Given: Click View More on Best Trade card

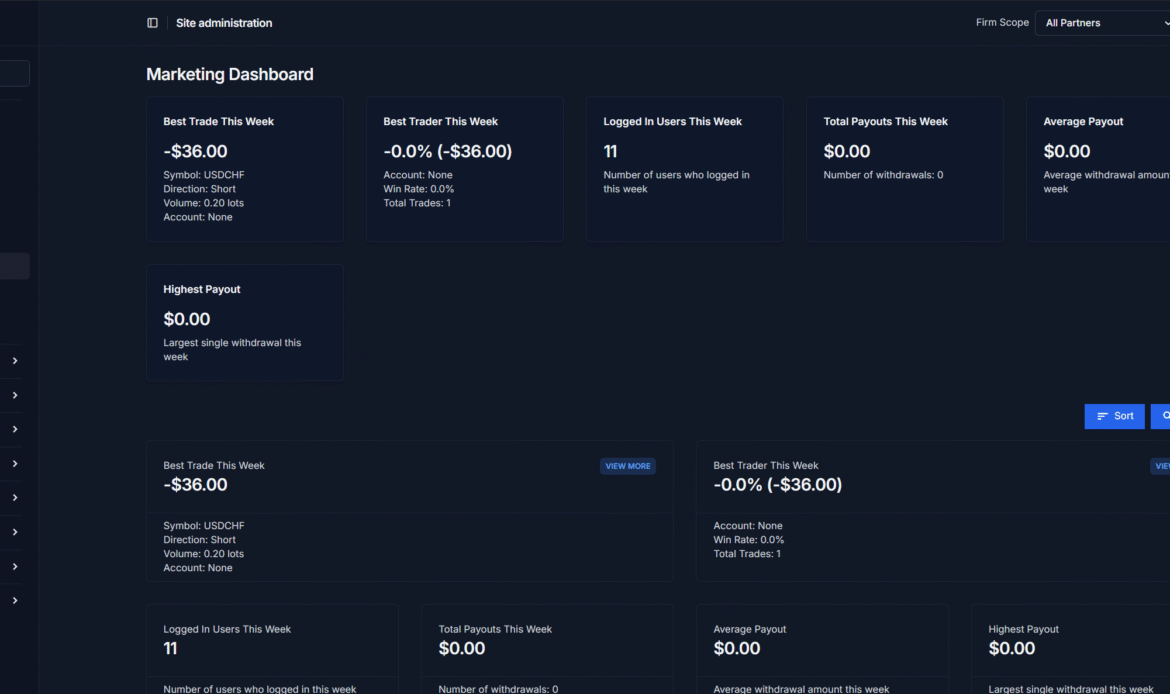Looking at the screenshot, I should (627, 466).
